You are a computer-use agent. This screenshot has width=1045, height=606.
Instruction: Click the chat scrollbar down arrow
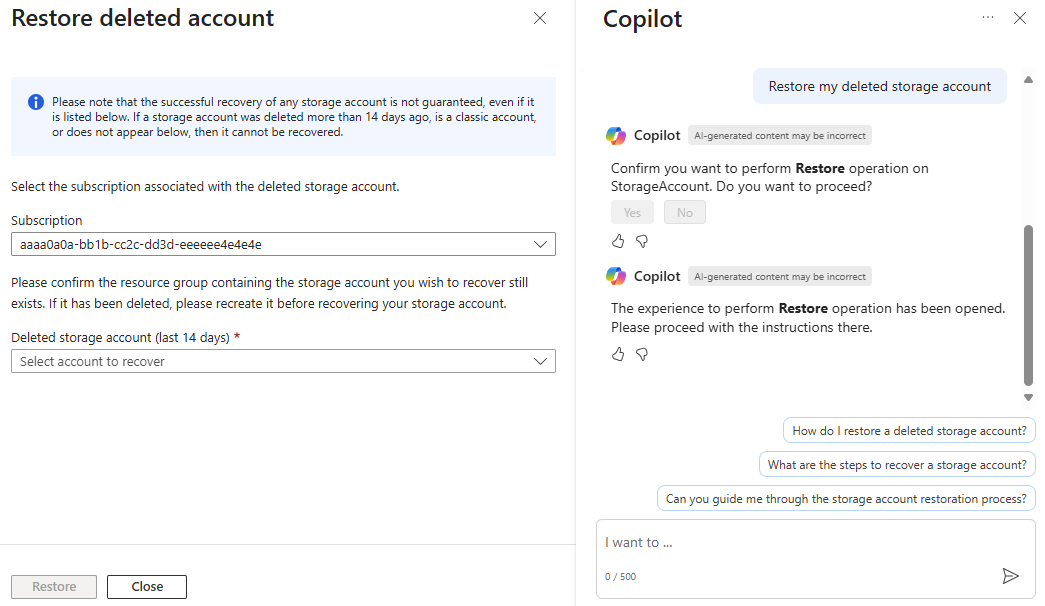click(x=1028, y=397)
